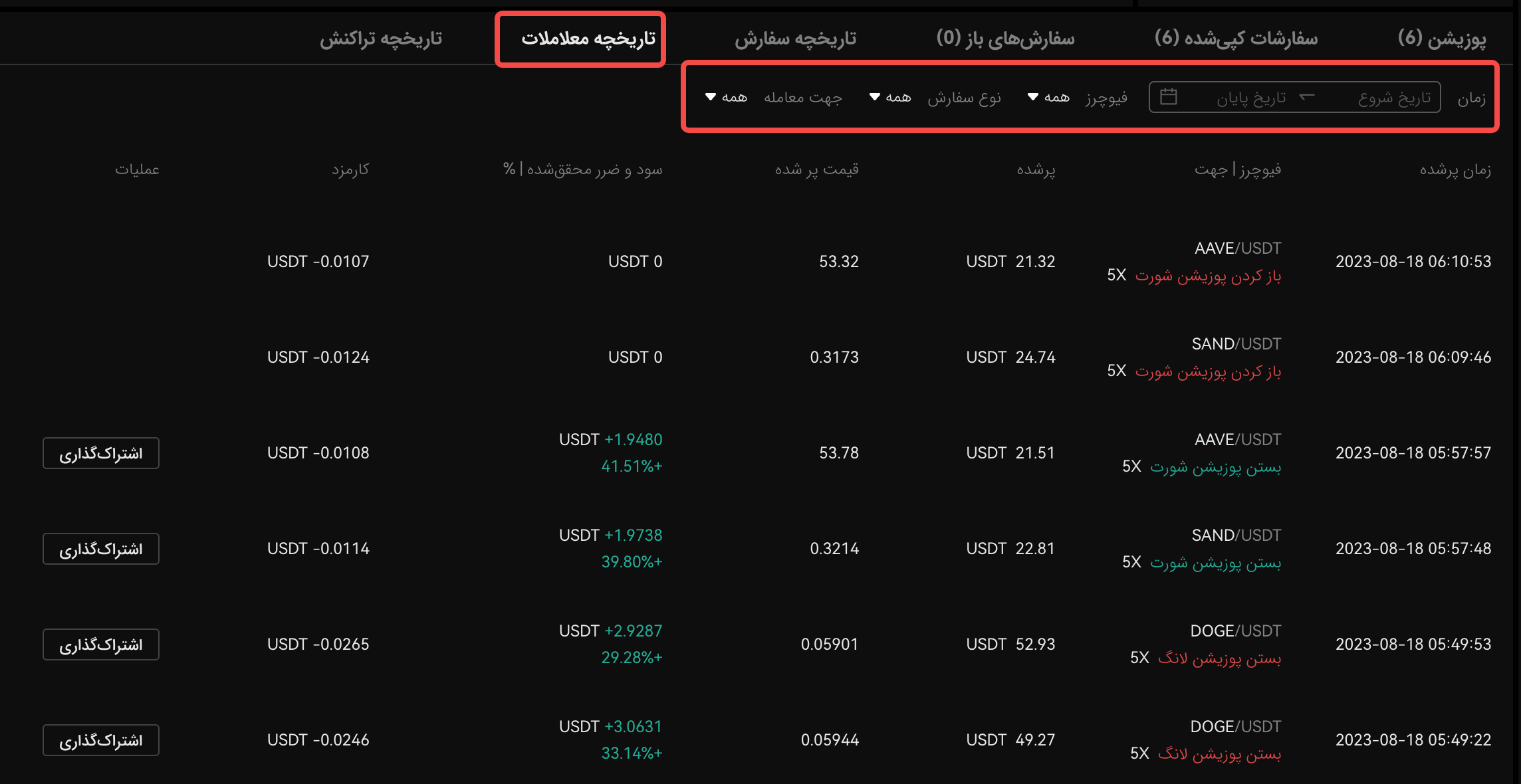Share the DOGE trade with +3.0631 profit

(101, 740)
